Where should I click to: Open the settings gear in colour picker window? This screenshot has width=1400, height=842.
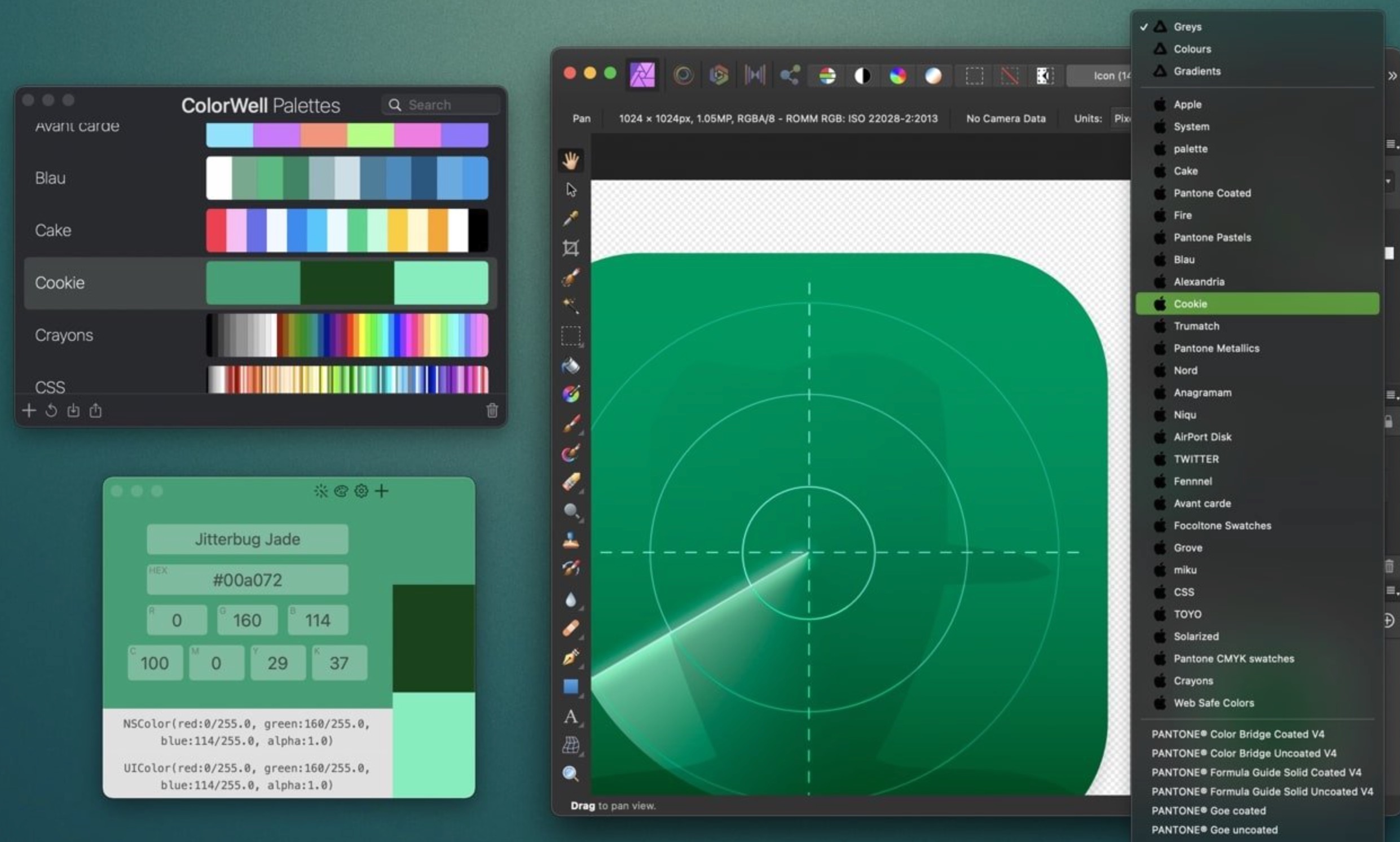(x=361, y=491)
